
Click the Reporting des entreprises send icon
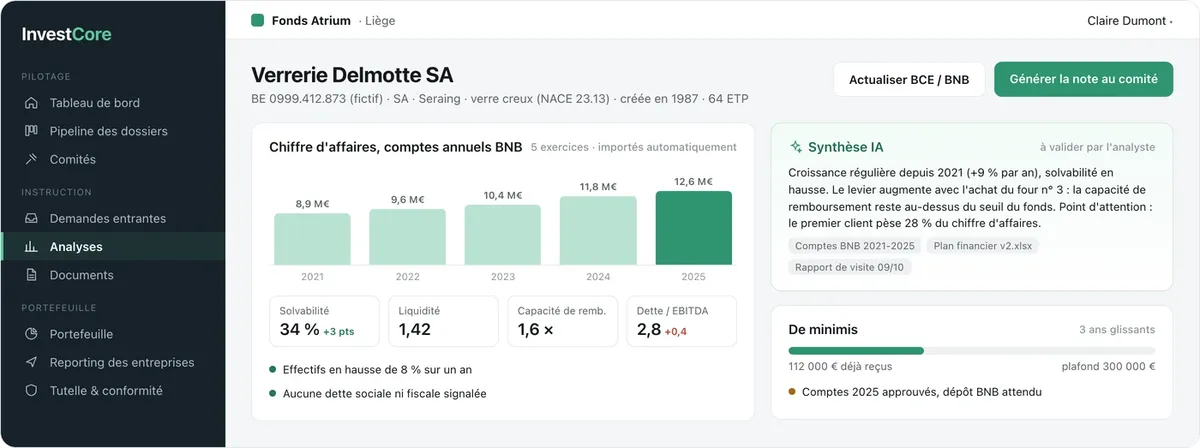click(31, 362)
